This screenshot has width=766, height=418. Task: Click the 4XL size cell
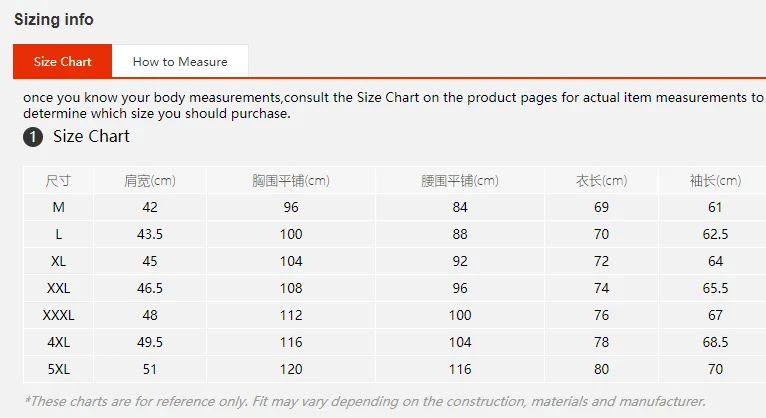click(59, 342)
